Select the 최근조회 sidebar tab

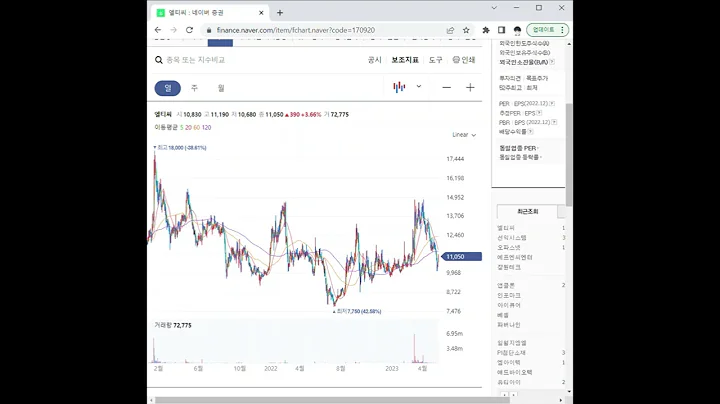[x=527, y=212]
